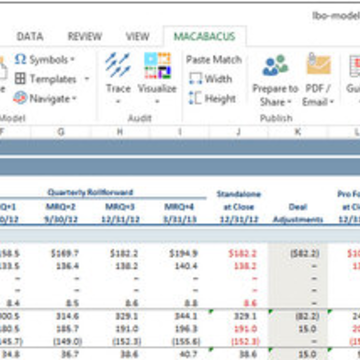This screenshot has height=360, width=360.
Task: Select the MACABACUS ribbon tab
Action: 205,36
